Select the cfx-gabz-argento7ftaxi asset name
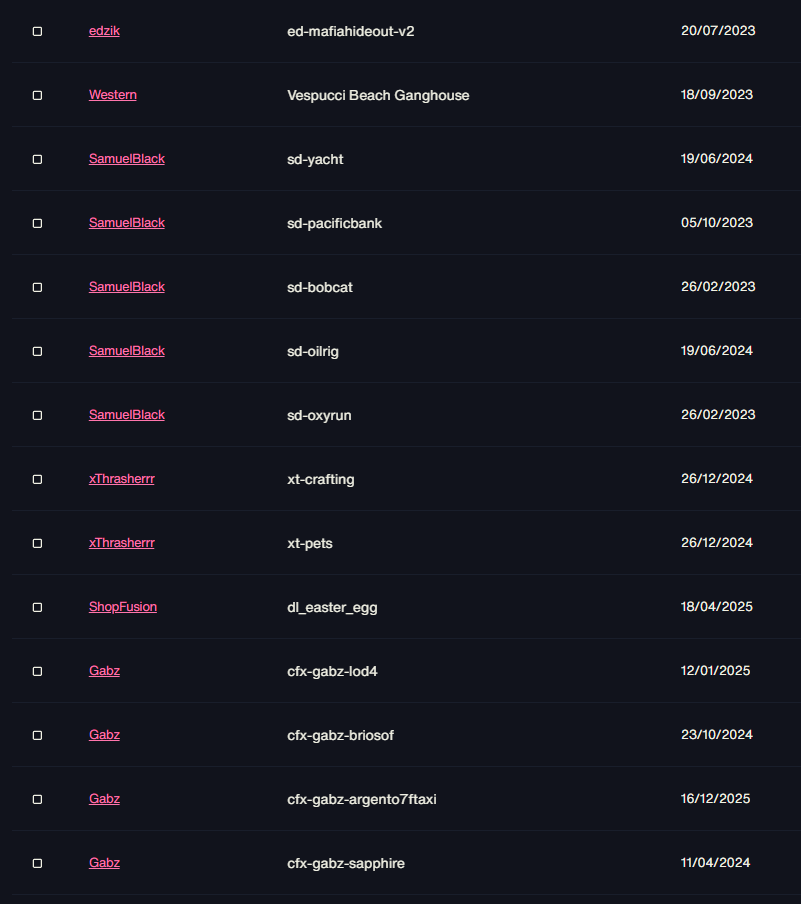801x904 pixels. tap(362, 799)
